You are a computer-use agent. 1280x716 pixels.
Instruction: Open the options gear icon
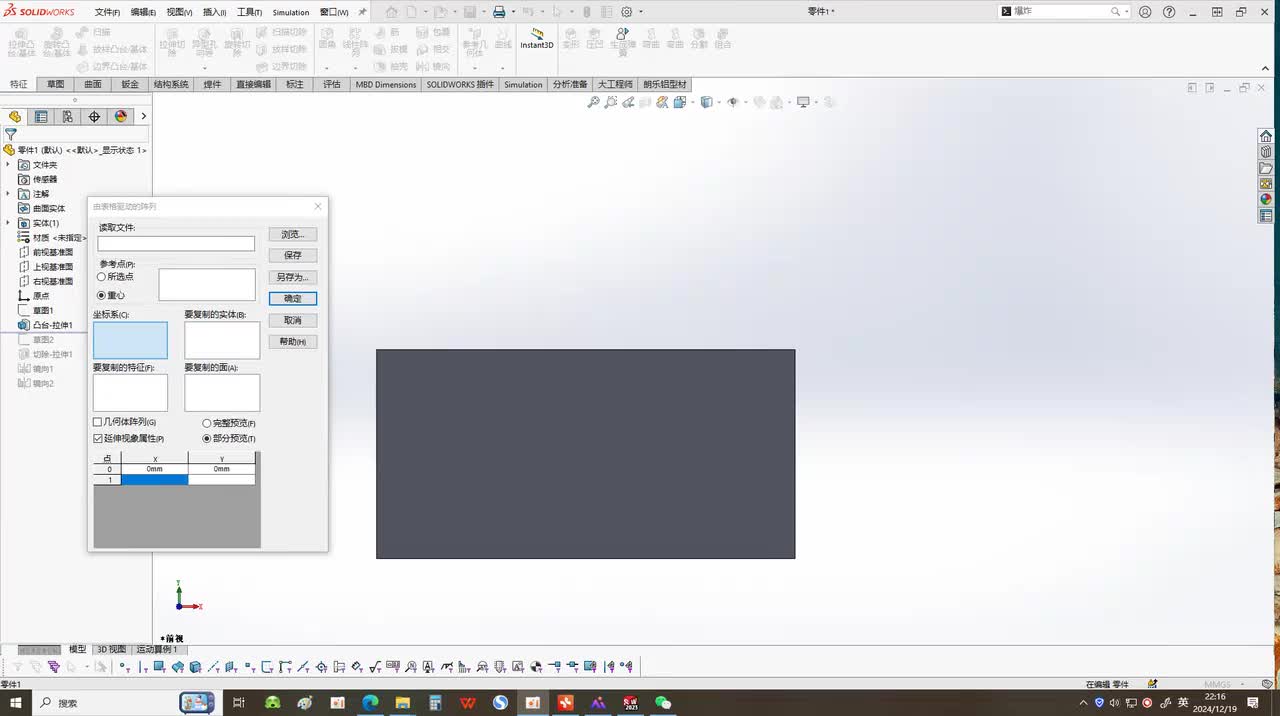[x=626, y=12]
